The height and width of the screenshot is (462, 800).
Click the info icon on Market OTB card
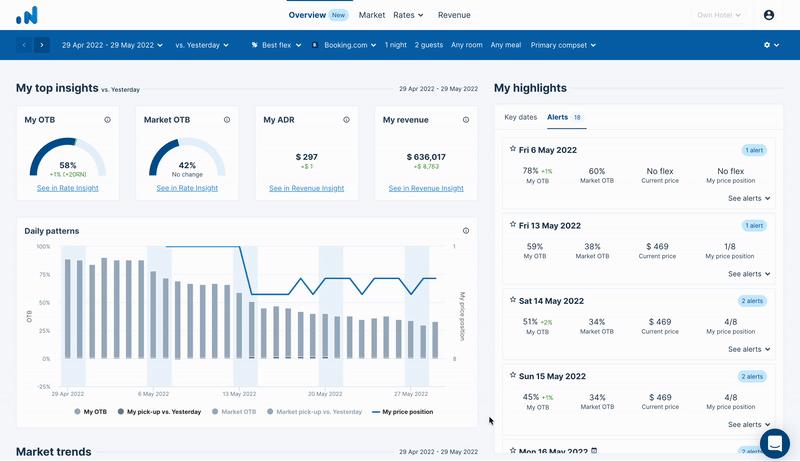(227, 120)
